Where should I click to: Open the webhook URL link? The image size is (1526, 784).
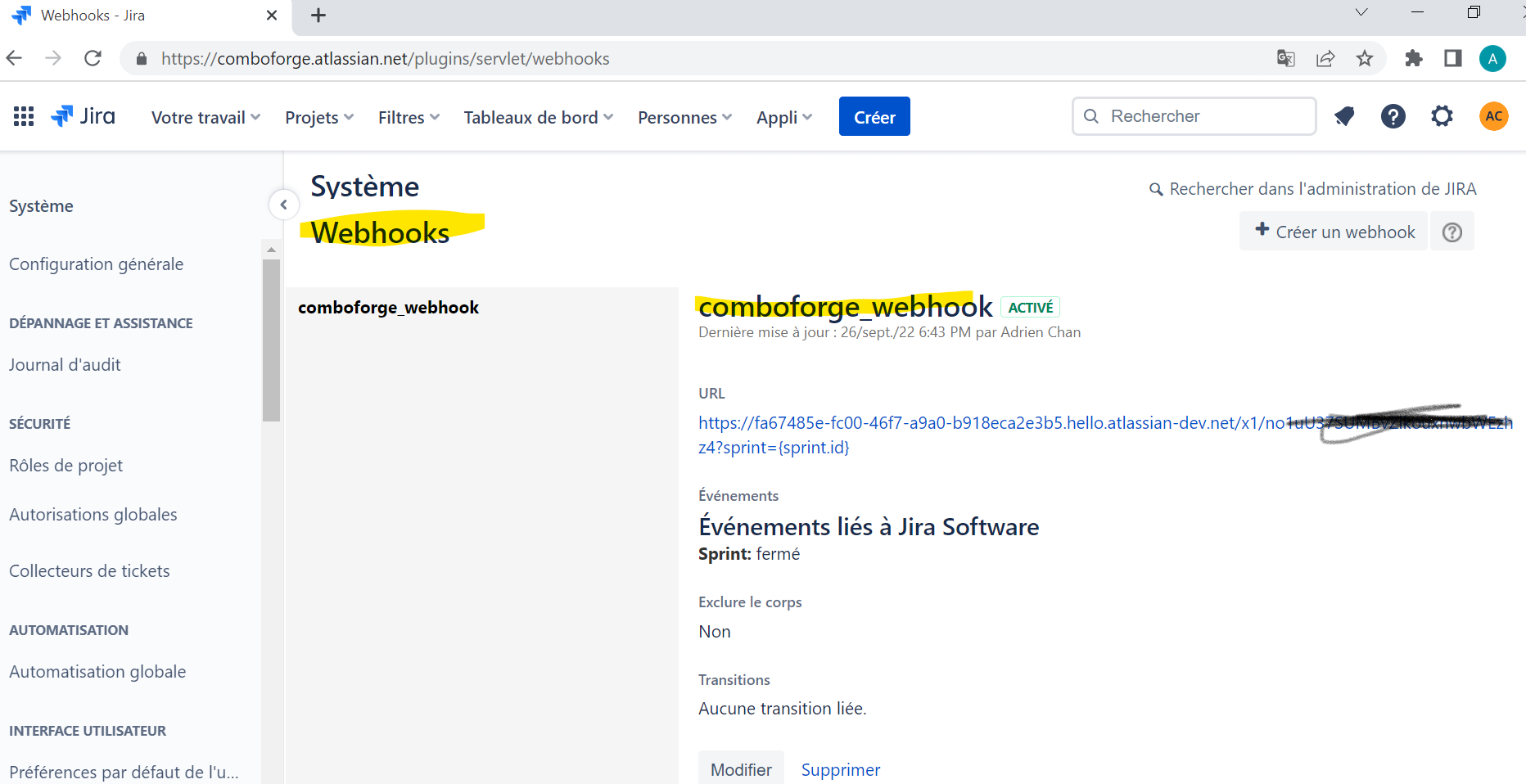[1105, 435]
